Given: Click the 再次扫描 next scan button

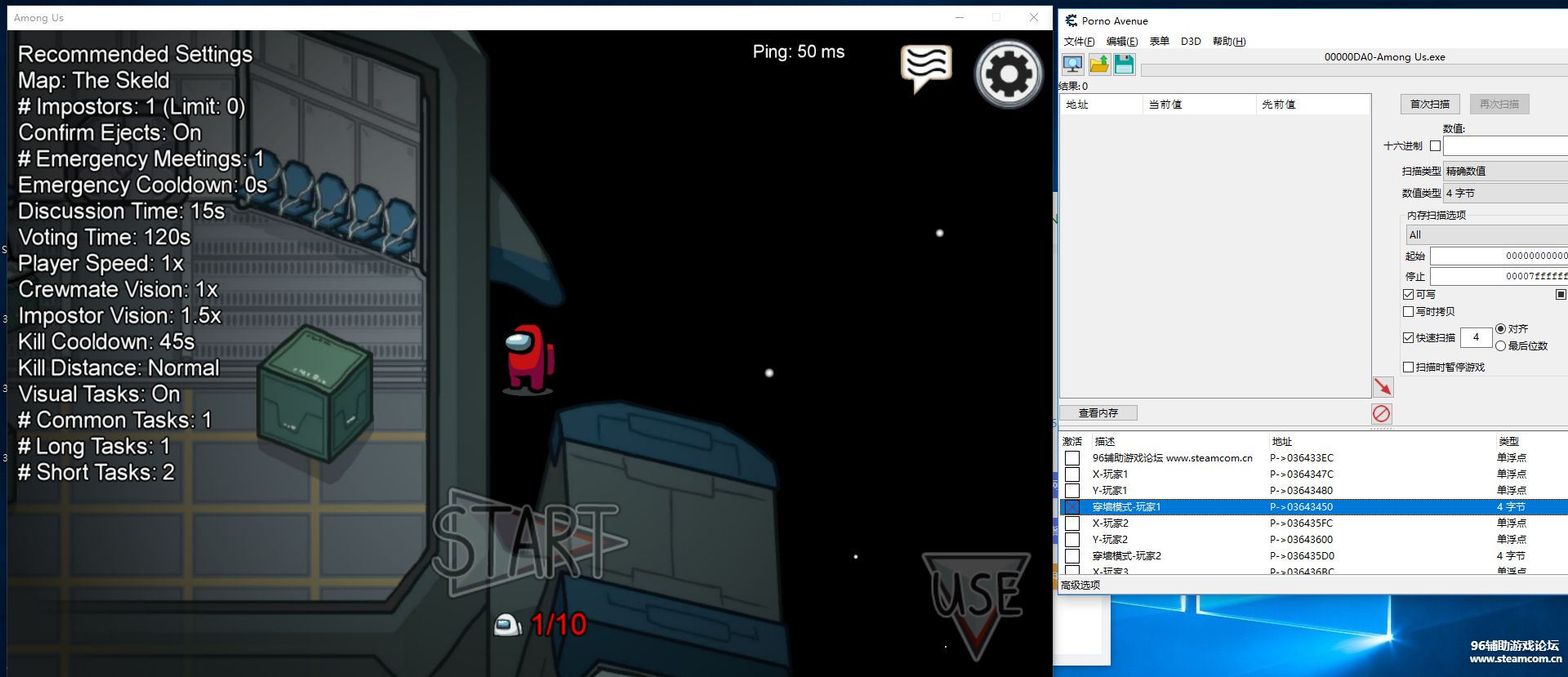Looking at the screenshot, I should click(1499, 105).
